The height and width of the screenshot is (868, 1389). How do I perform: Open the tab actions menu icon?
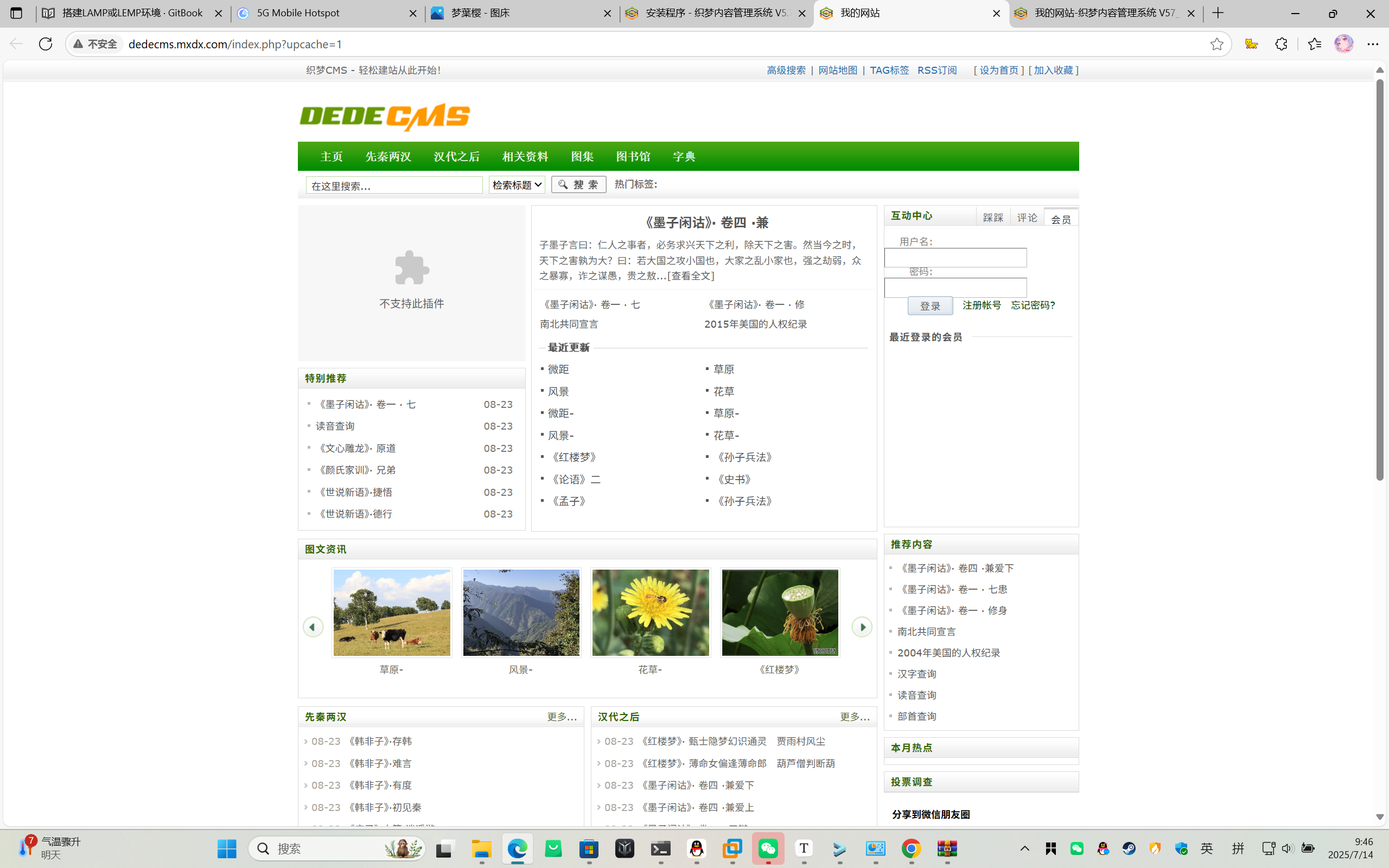pos(16,12)
